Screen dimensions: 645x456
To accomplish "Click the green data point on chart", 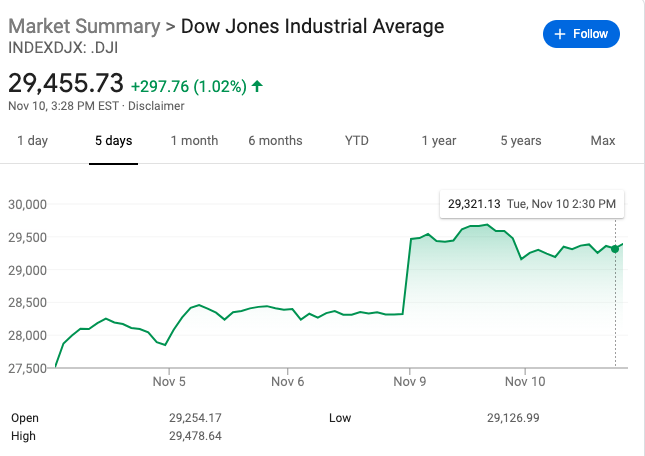I will click(615, 249).
